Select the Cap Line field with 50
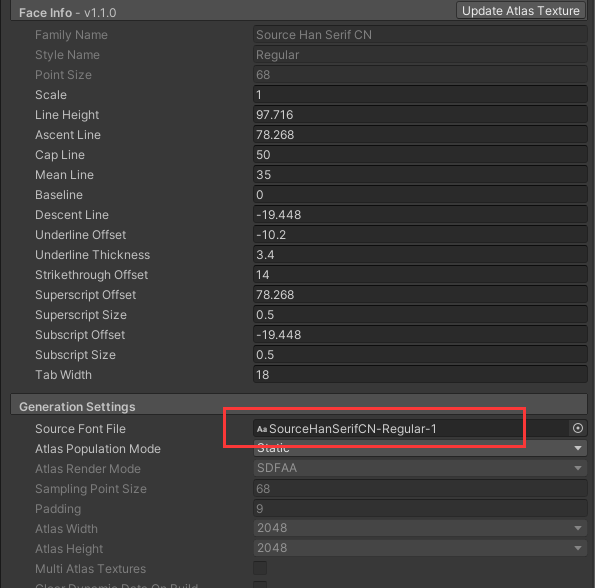Image resolution: width=595 pixels, height=588 pixels. tap(420, 155)
